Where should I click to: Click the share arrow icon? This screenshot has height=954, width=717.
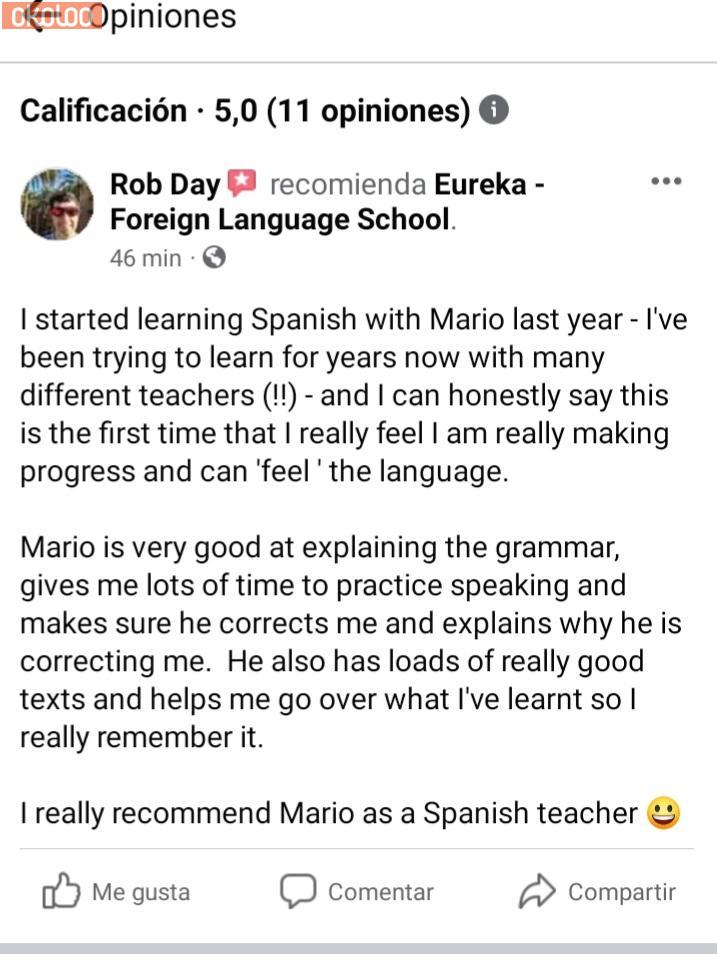point(537,891)
